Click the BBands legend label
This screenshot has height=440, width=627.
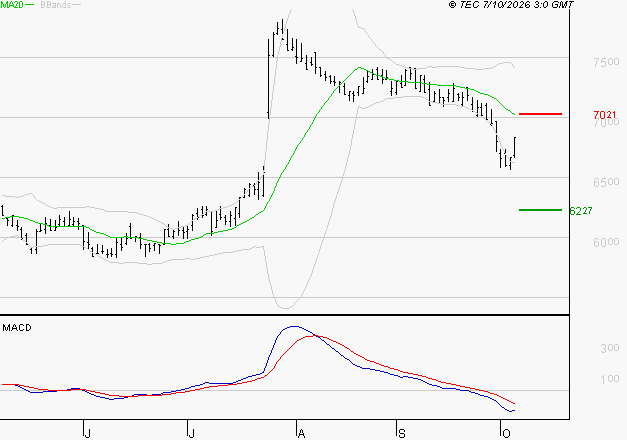click(56, 5)
